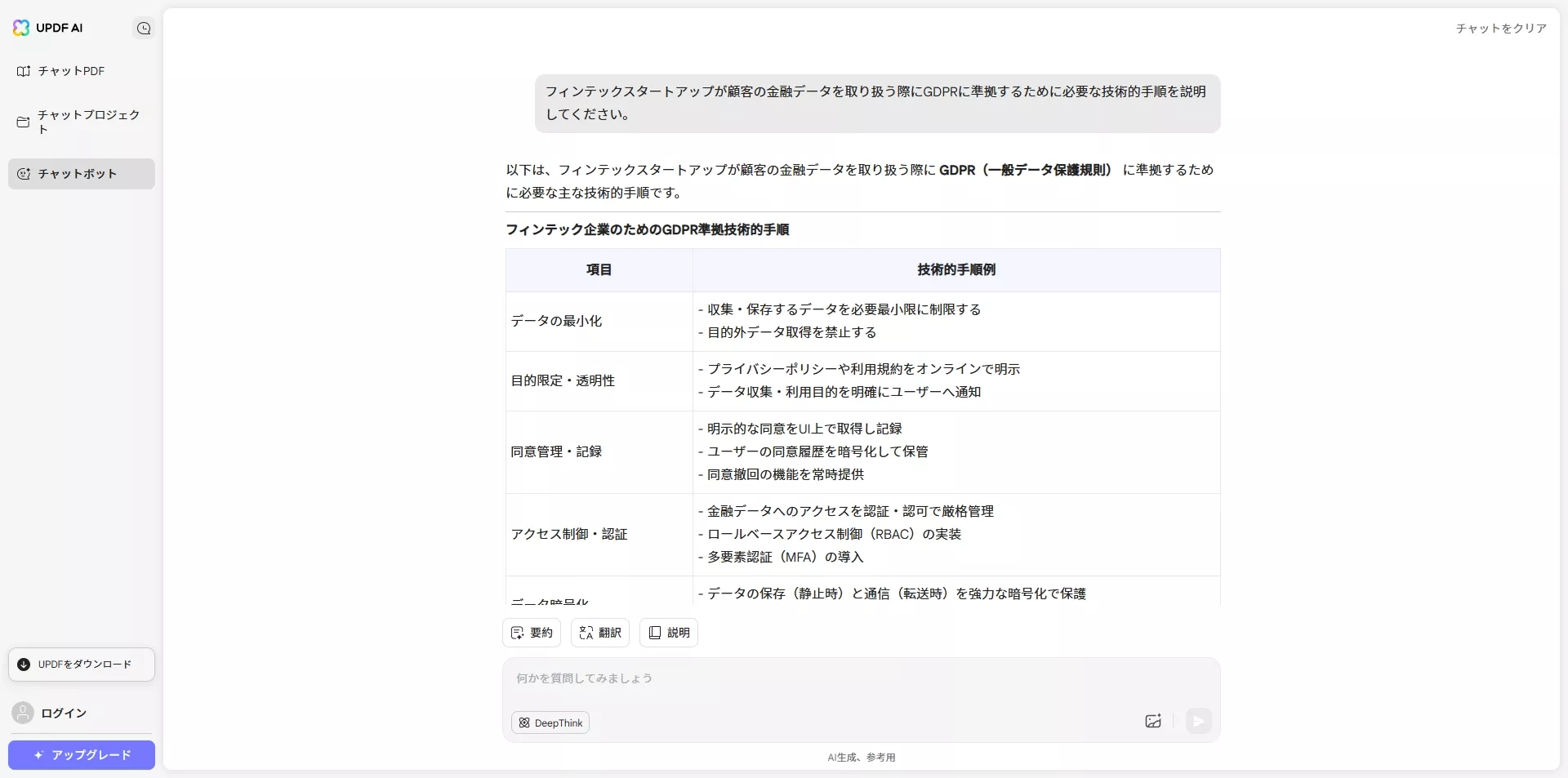
Task: Click the 要約 quick action button
Action: click(x=532, y=633)
